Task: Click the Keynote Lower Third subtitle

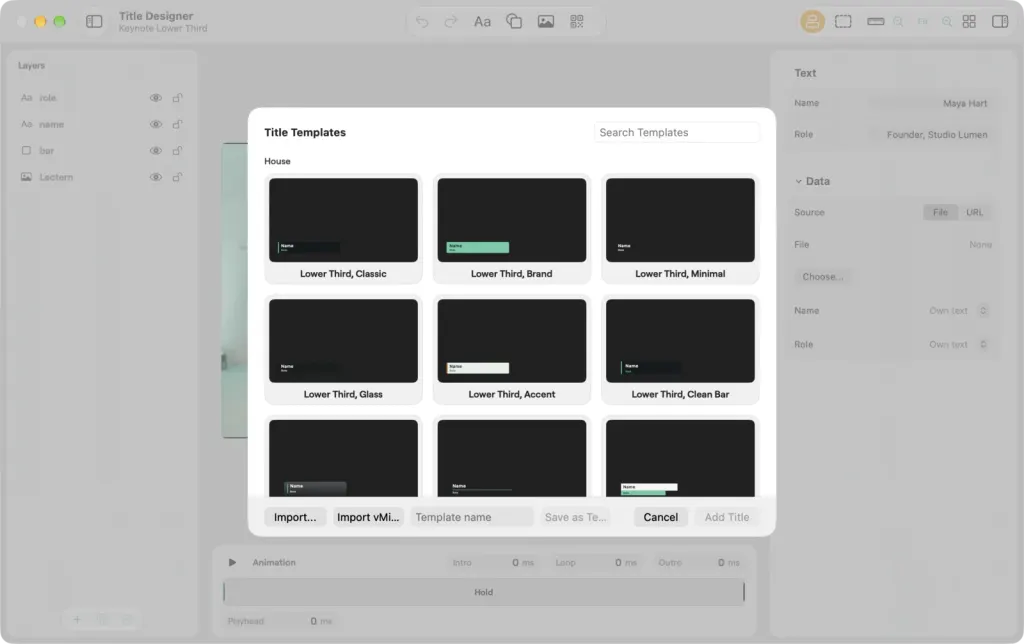Action: 163,29
